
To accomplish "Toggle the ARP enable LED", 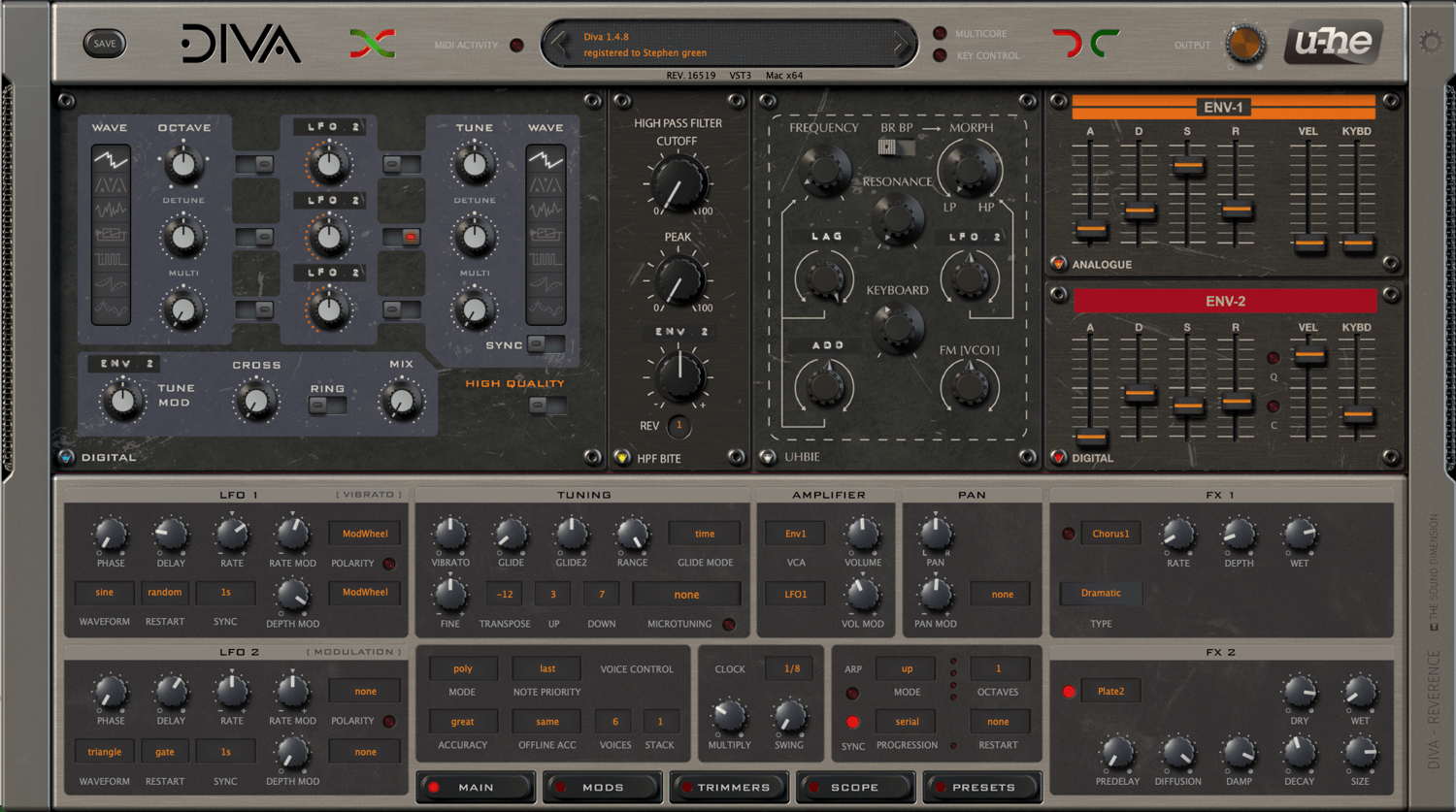I will coord(852,694).
